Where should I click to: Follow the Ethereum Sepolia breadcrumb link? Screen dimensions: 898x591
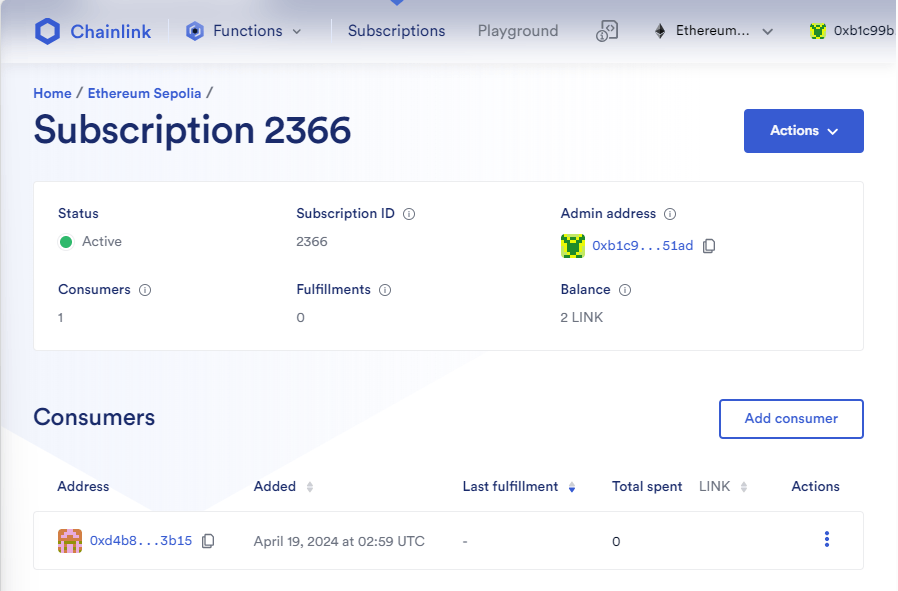coord(144,93)
